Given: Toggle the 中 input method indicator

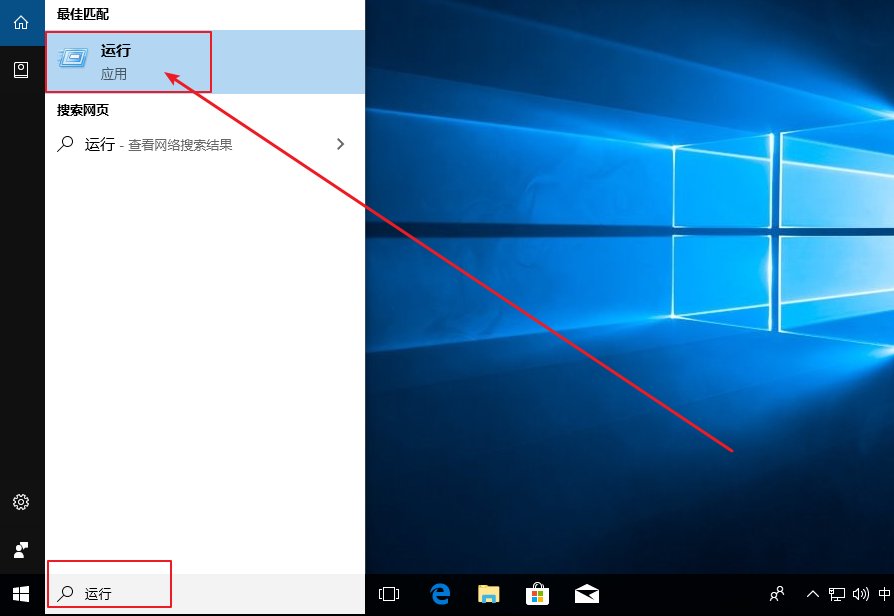Looking at the screenshot, I should click(884, 594).
